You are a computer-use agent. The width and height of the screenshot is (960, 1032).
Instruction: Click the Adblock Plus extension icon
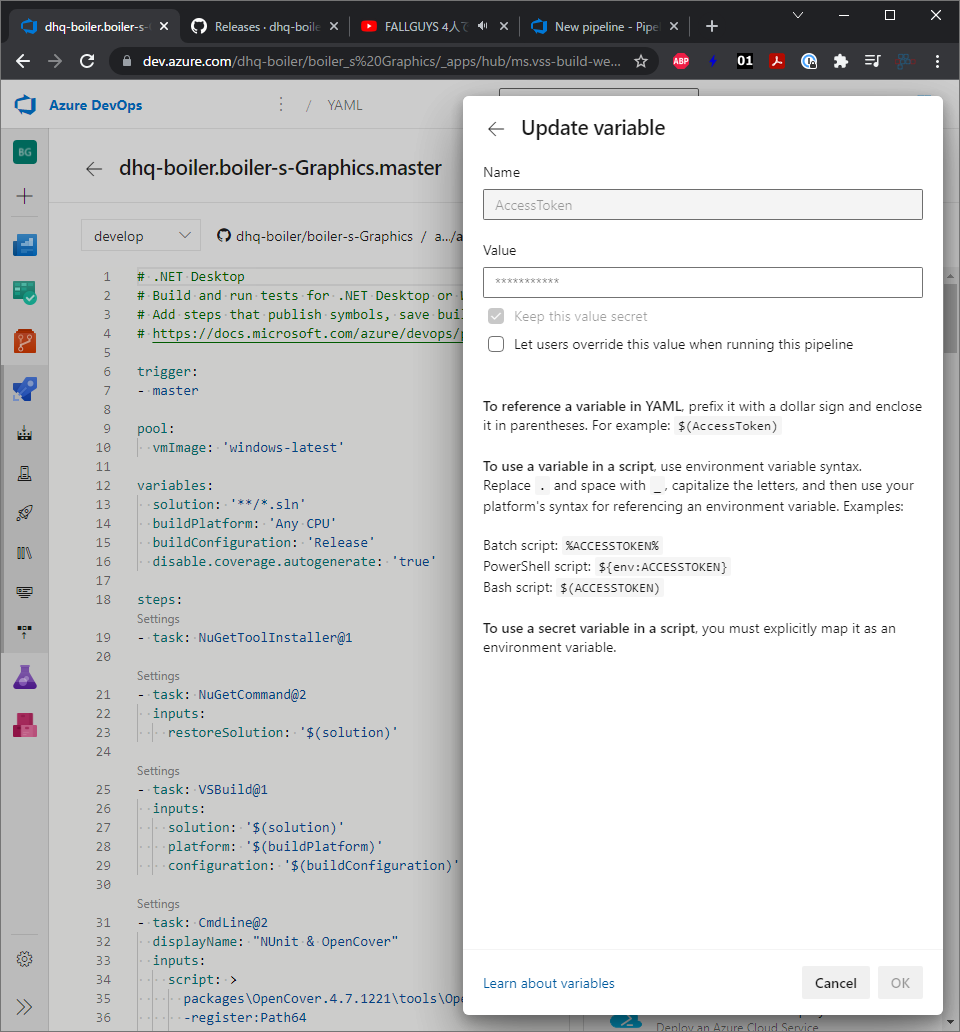pos(681,61)
